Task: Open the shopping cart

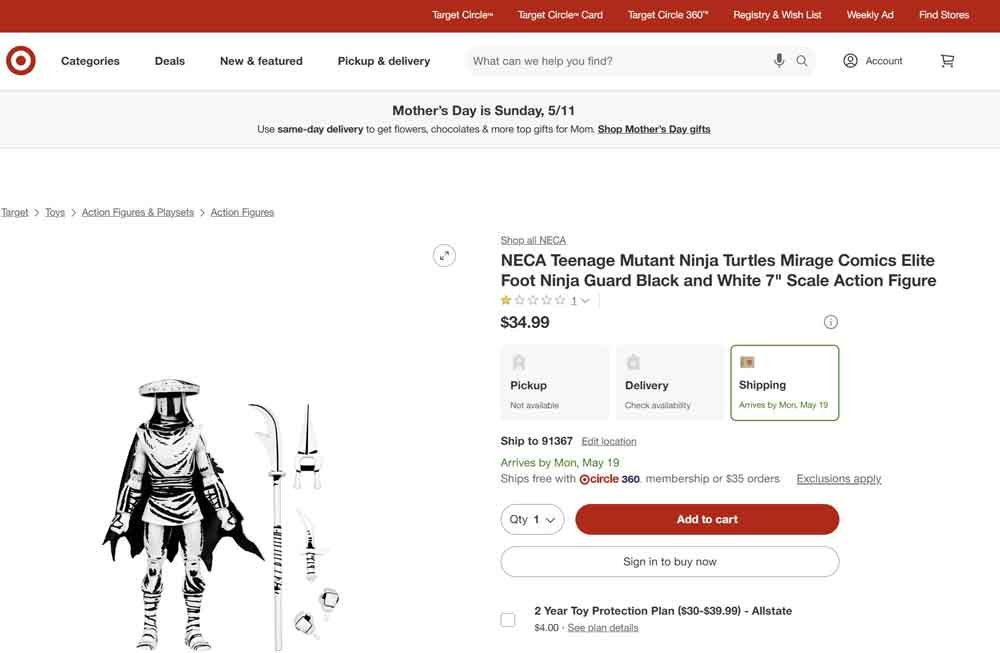Action: [946, 60]
